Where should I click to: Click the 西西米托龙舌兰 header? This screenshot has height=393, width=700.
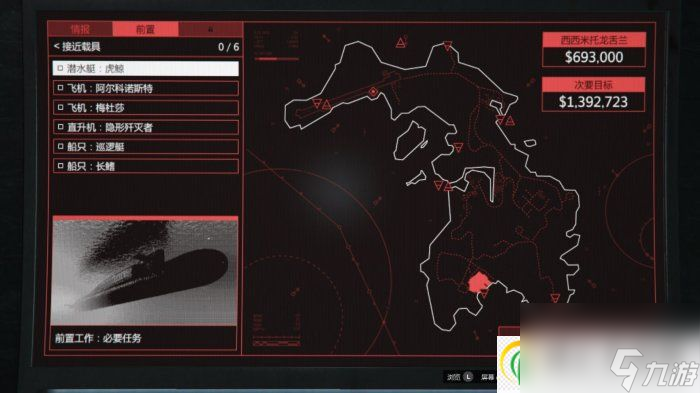tap(594, 40)
